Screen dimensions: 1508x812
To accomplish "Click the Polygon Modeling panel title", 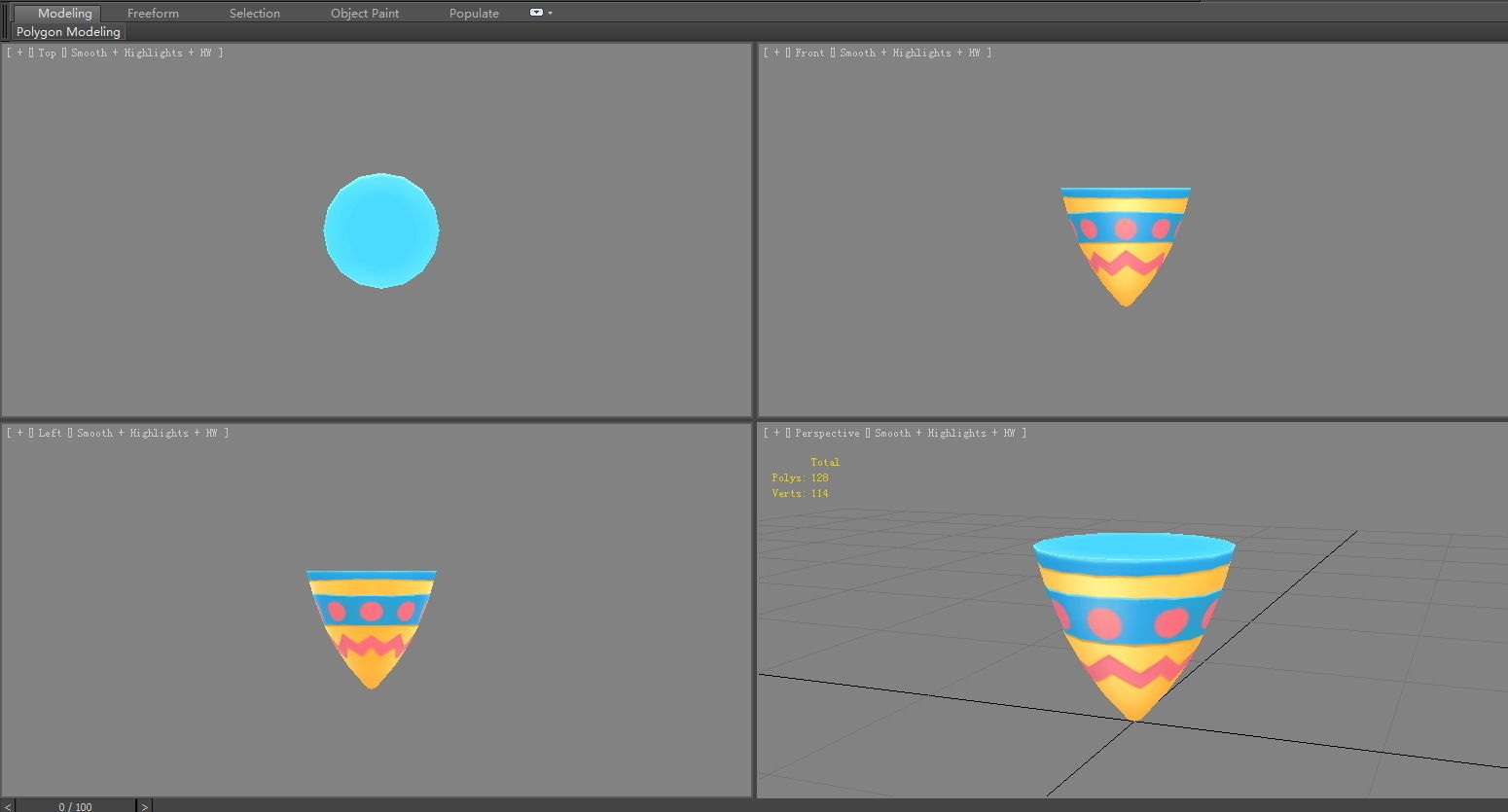I will point(67,31).
